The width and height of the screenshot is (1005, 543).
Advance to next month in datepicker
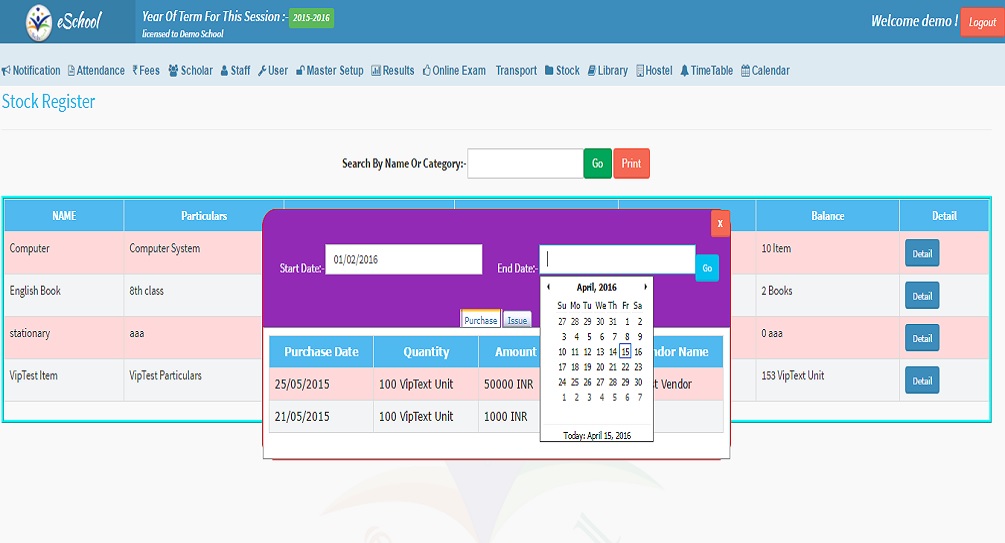645,287
